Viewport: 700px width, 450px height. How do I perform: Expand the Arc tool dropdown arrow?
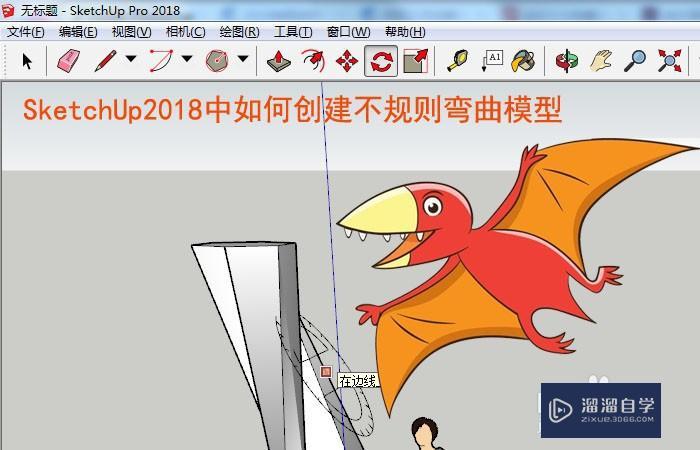pos(188,58)
